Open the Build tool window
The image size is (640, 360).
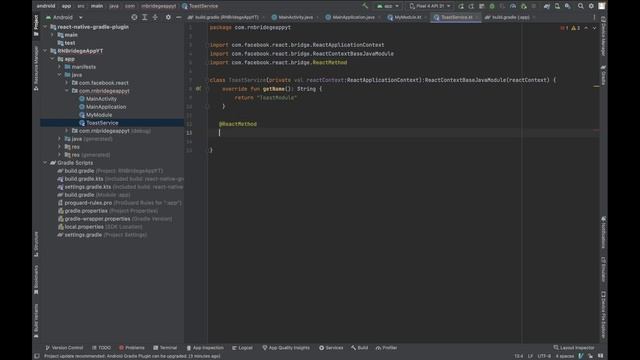359,348
